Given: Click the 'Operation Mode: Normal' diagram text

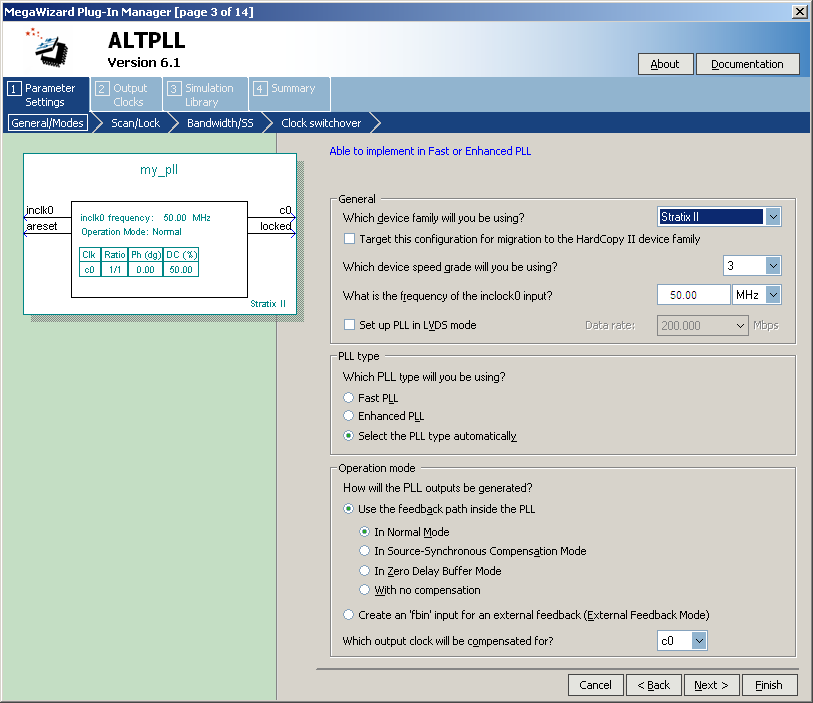Looking at the screenshot, I should tap(131, 232).
